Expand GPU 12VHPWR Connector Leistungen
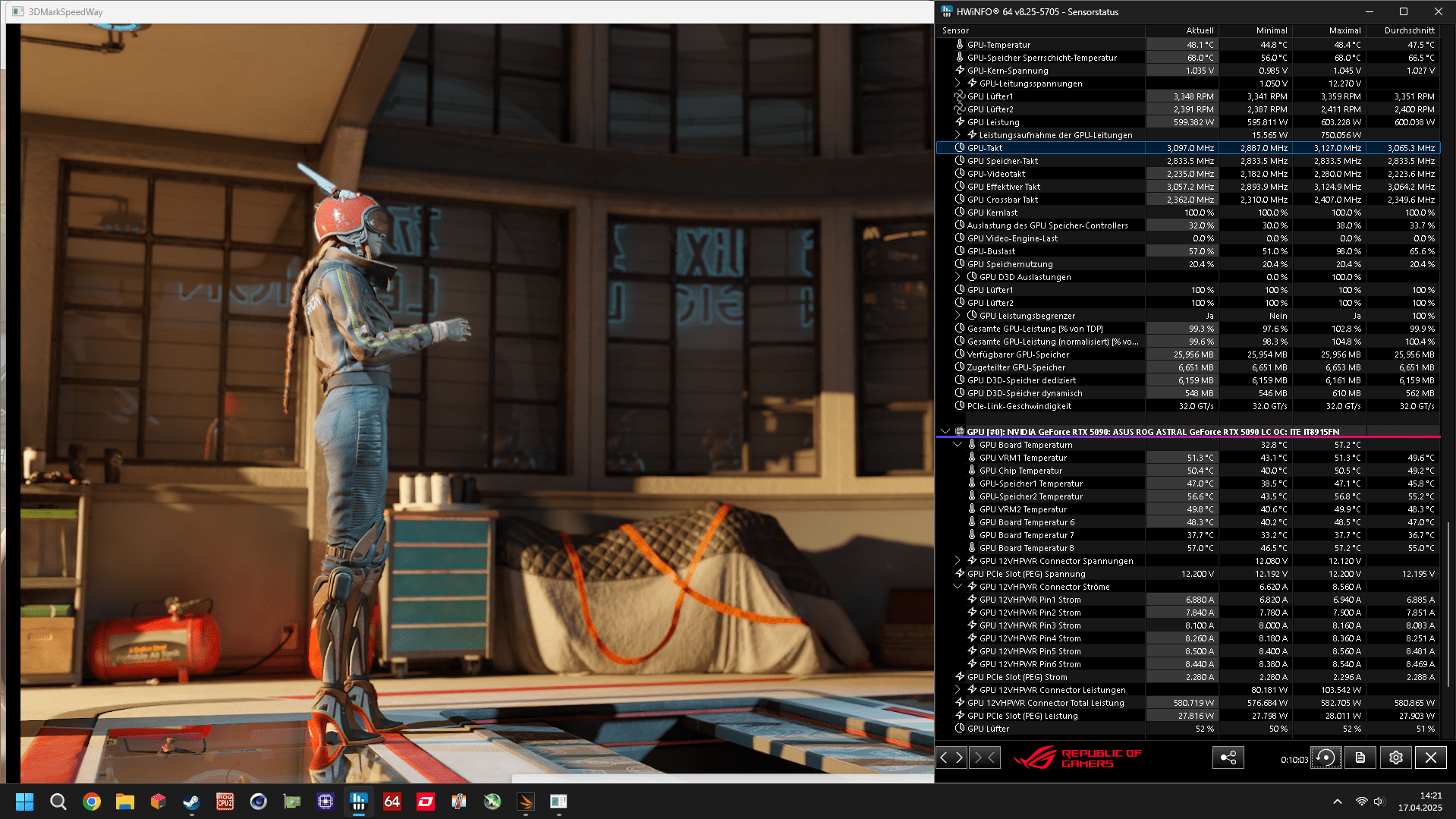Viewport: 1456px width, 819px height. point(958,690)
